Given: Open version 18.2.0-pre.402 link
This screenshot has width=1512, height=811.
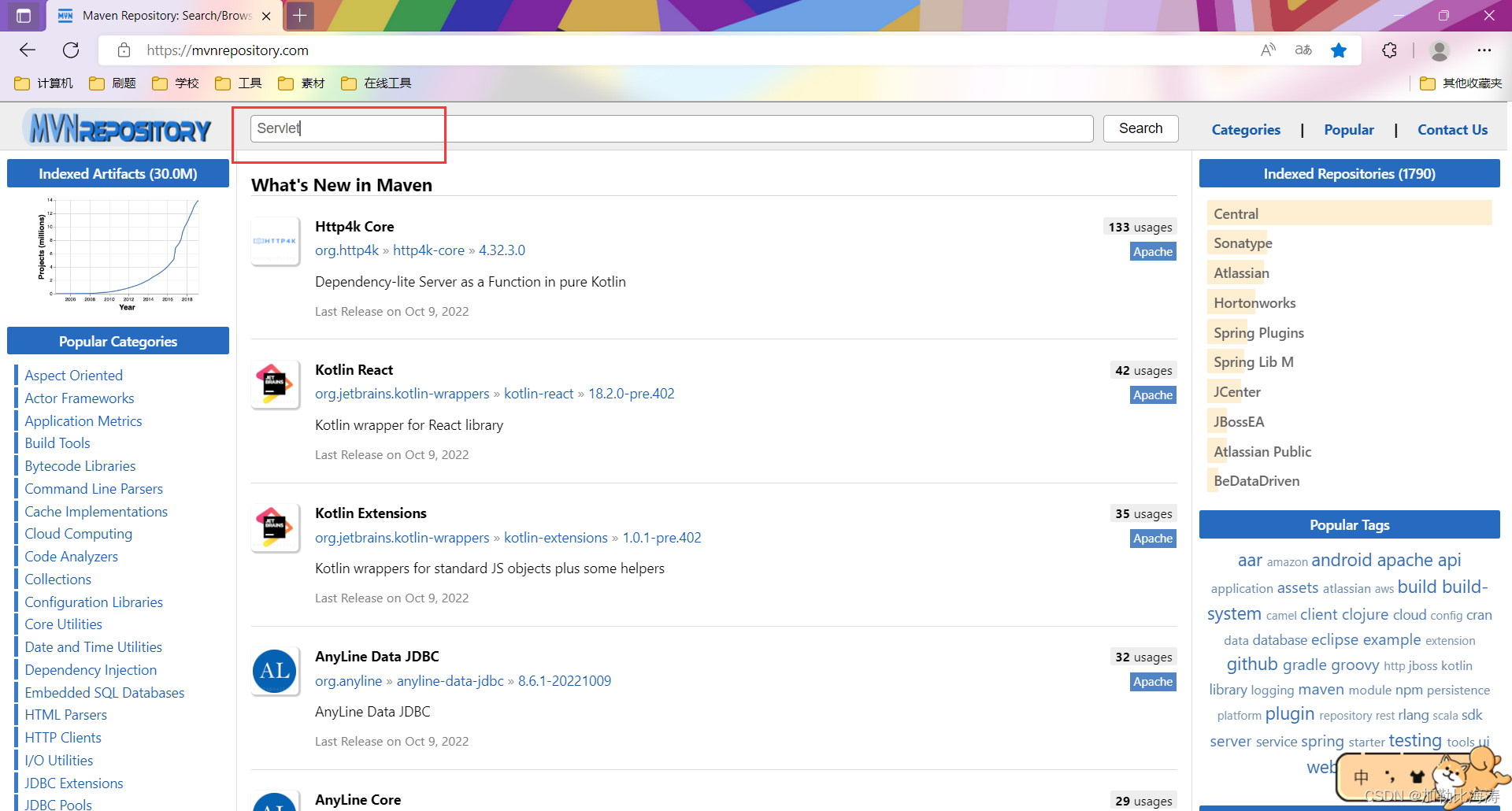Looking at the screenshot, I should [x=631, y=394].
